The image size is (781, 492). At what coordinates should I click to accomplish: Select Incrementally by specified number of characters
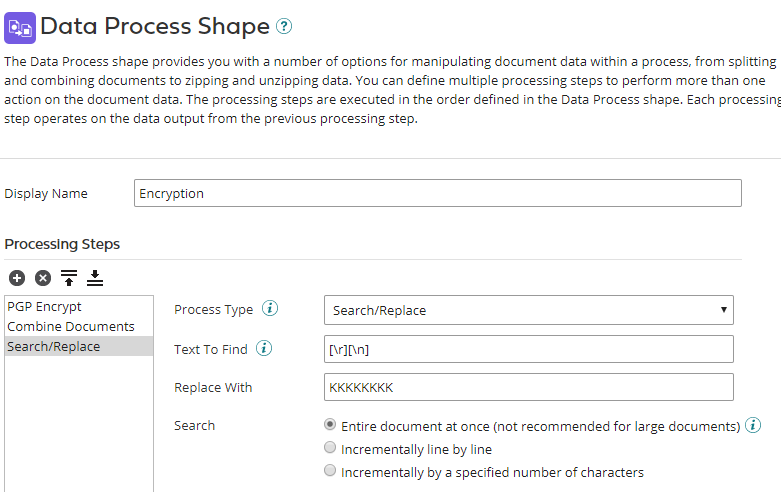pyautogui.click(x=330, y=472)
